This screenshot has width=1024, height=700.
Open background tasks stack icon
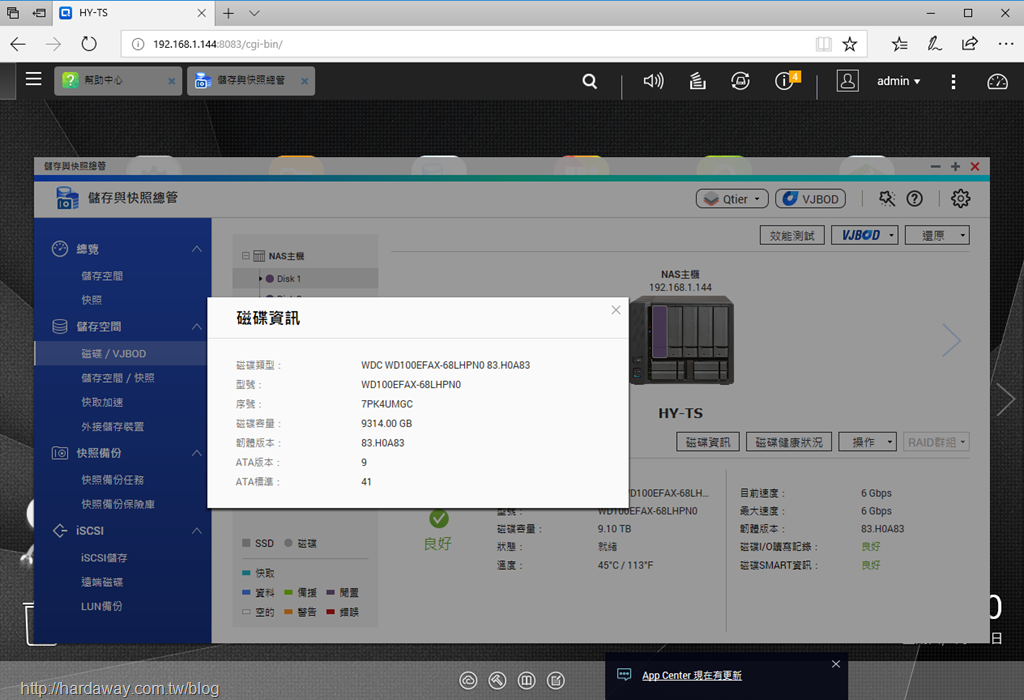click(x=697, y=81)
